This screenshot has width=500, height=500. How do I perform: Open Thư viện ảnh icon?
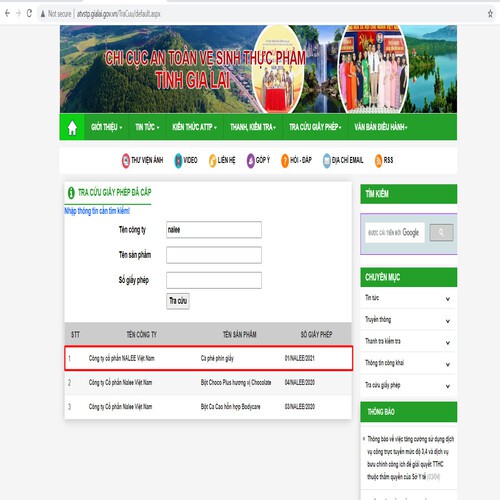[126, 160]
